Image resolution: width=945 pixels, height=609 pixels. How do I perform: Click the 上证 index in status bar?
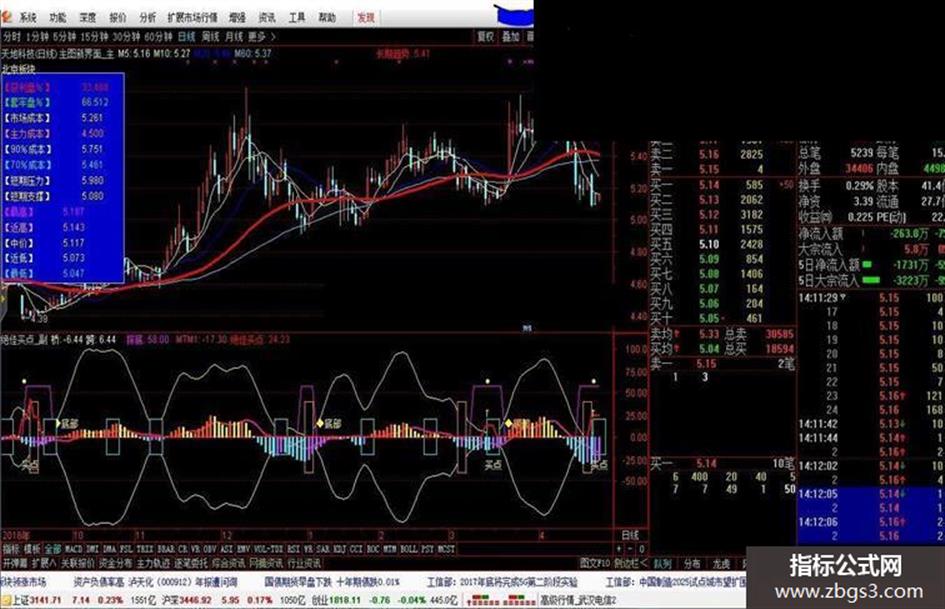(37, 601)
